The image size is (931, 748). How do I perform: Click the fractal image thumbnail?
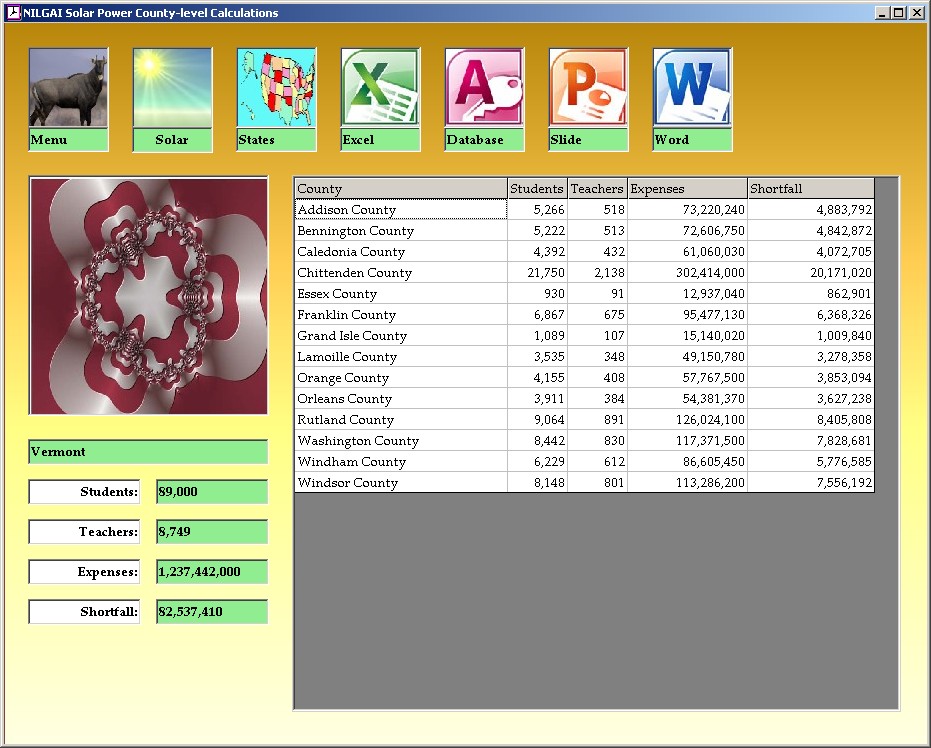(x=148, y=296)
